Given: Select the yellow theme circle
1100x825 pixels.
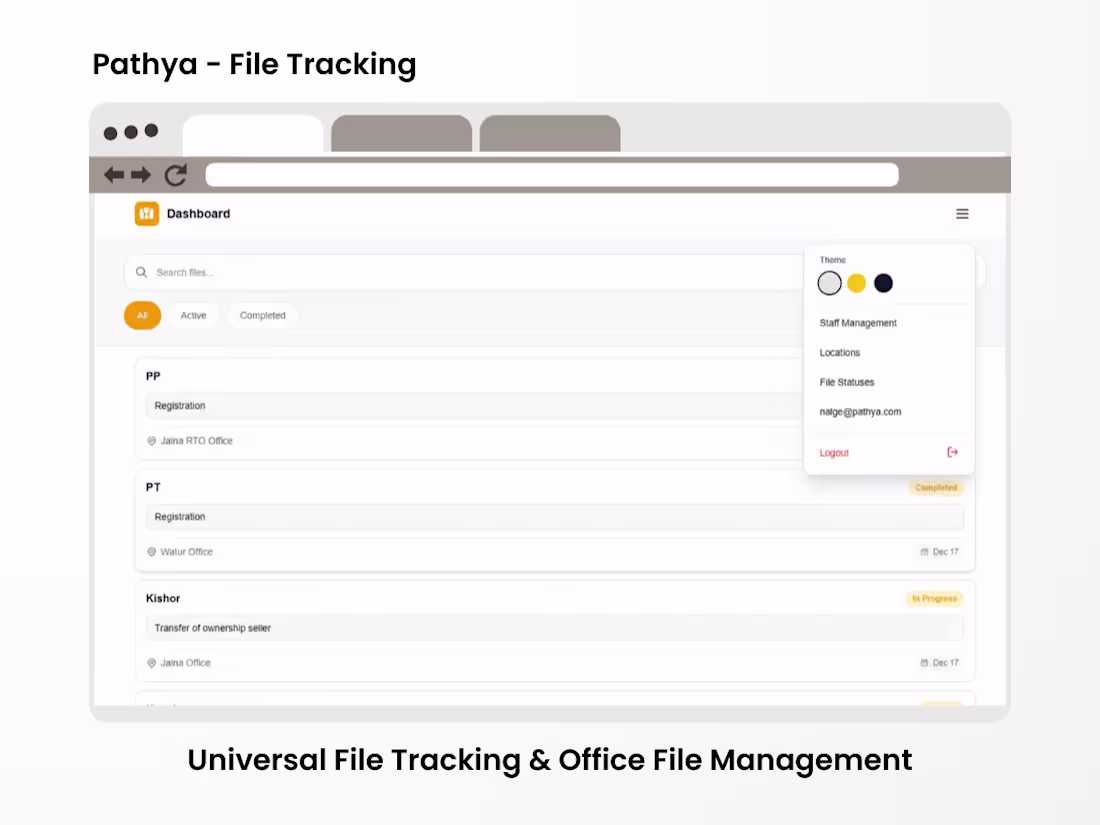Looking at the screenshot, I should click(856, 283).
